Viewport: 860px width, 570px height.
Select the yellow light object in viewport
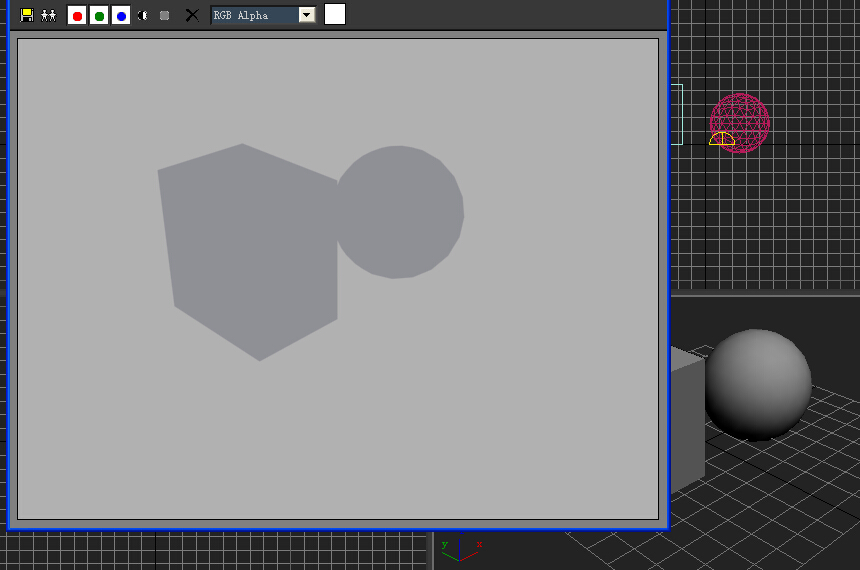[x=721, y=139]
